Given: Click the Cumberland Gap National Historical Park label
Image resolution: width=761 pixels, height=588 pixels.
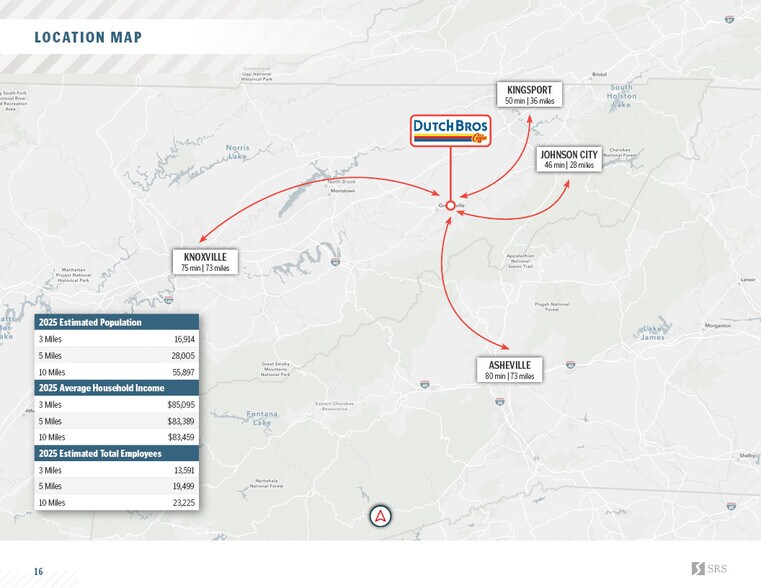Looking at the screenshot, I should coord(257,74).
